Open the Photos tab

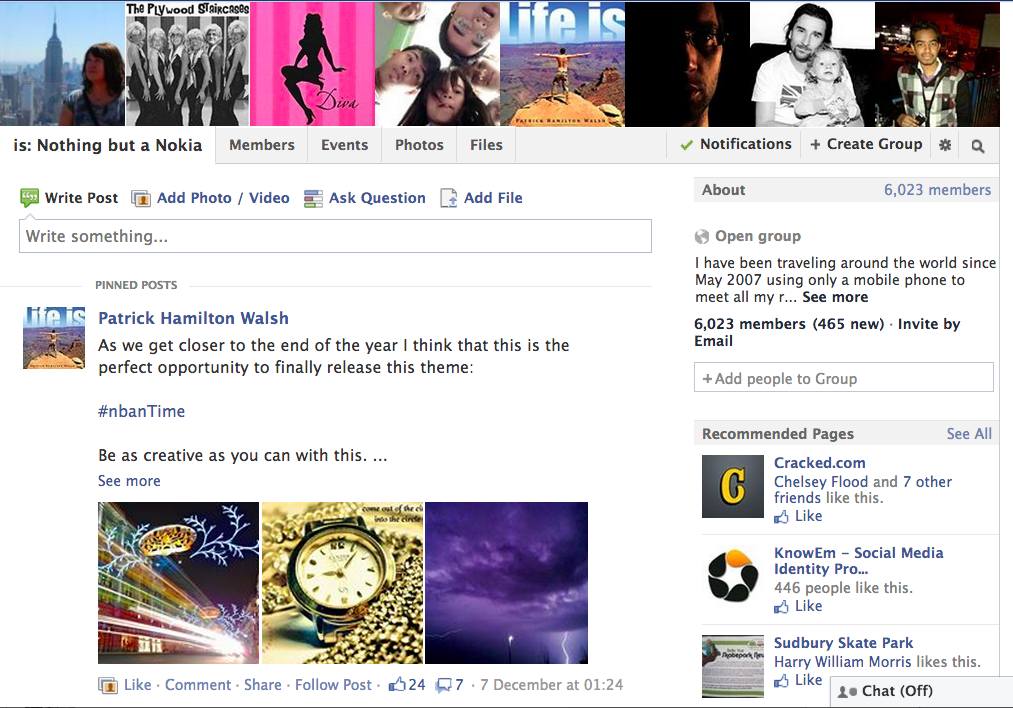(419, 145)
